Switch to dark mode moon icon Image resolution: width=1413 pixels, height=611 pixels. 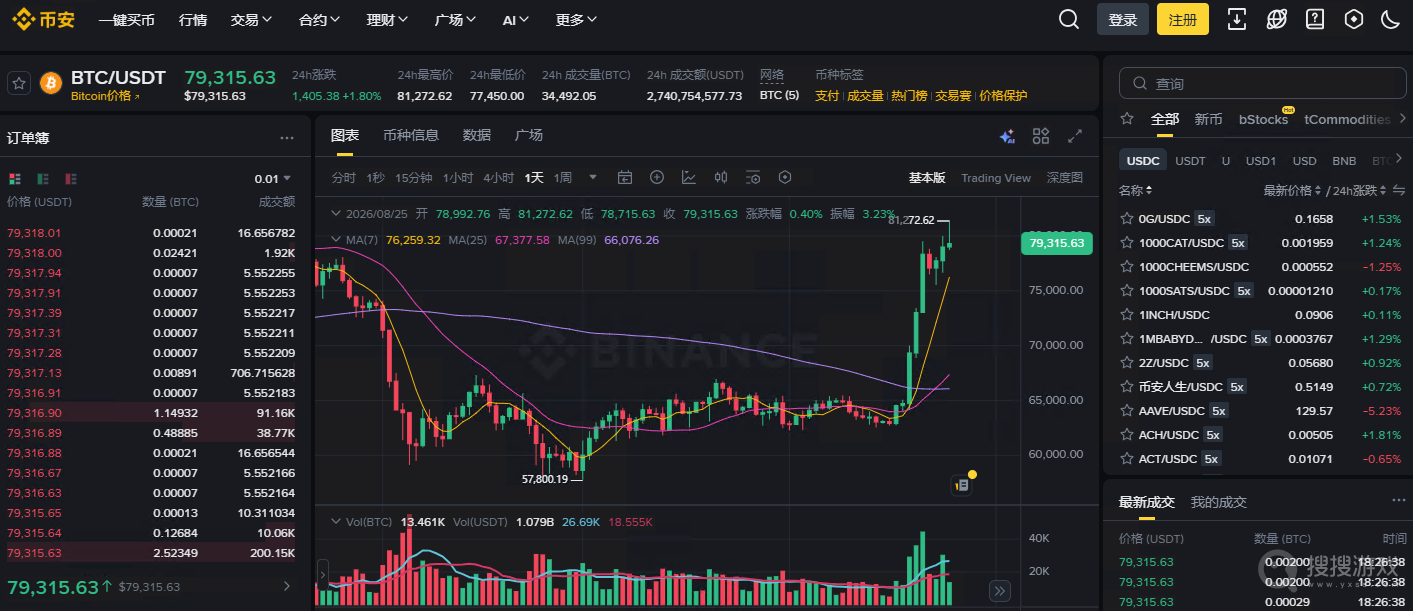1390,19
